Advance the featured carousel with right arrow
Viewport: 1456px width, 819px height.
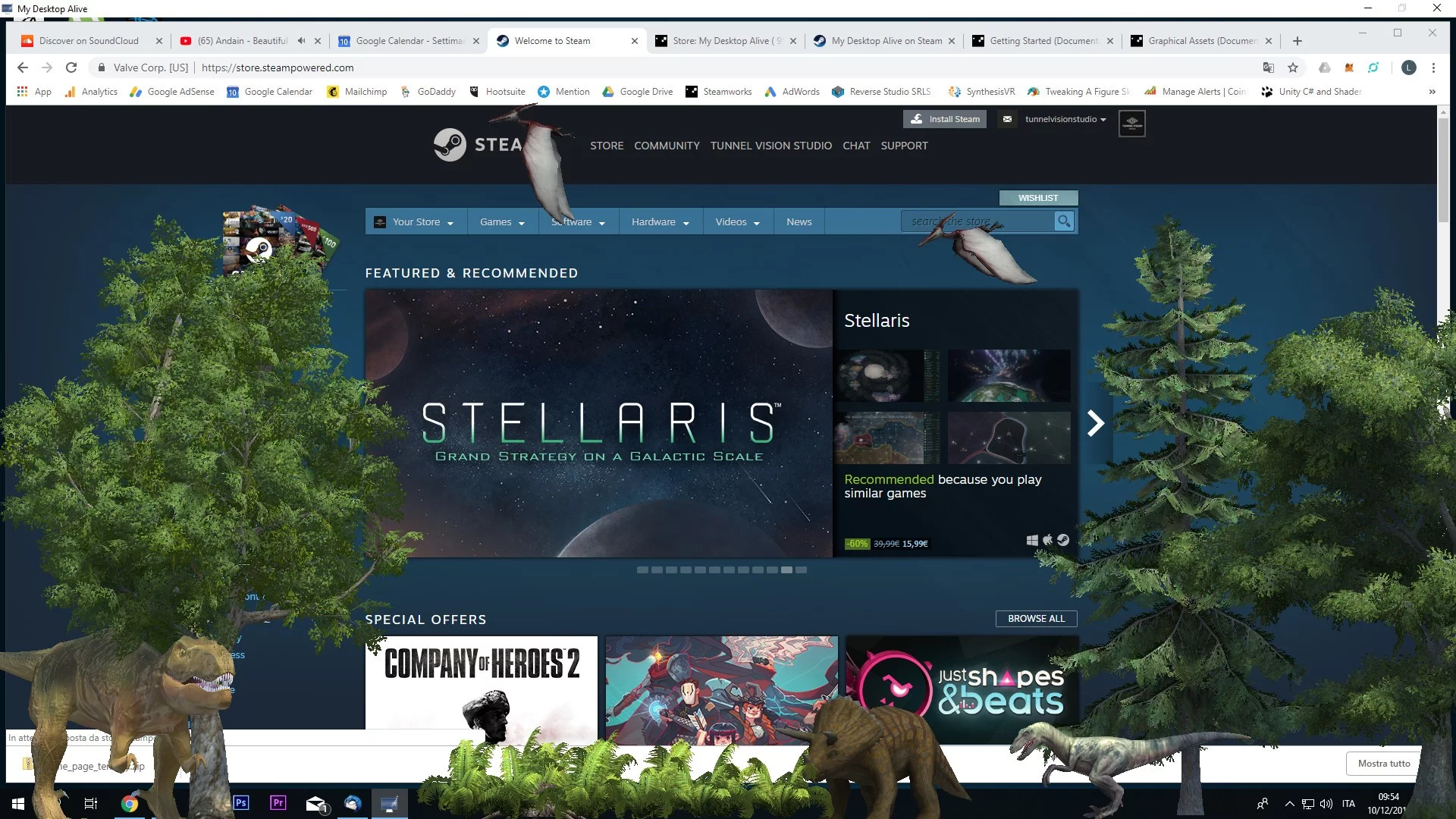(1096, 423)
